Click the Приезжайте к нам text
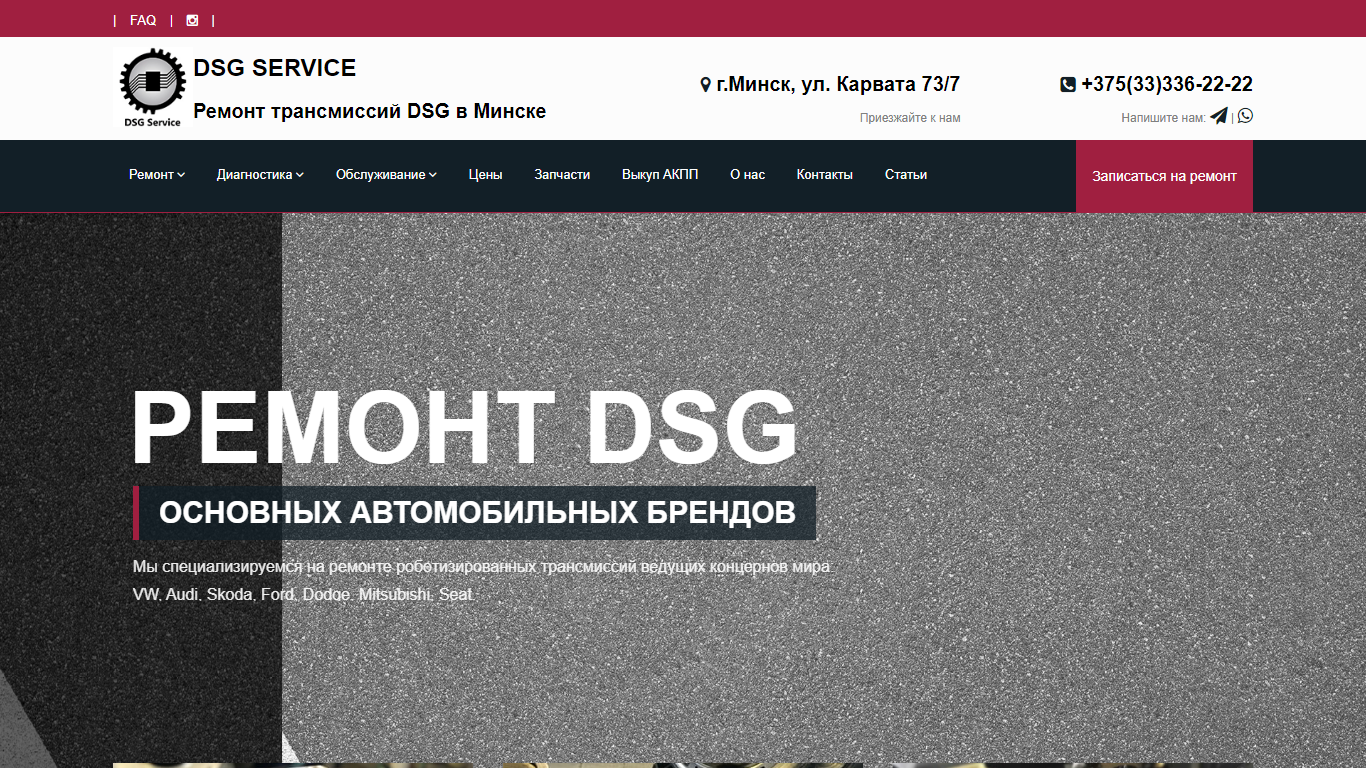Image resolution: width=1366 pixels, height=768 pixels. pyautogui.click(x=910, y=118)
